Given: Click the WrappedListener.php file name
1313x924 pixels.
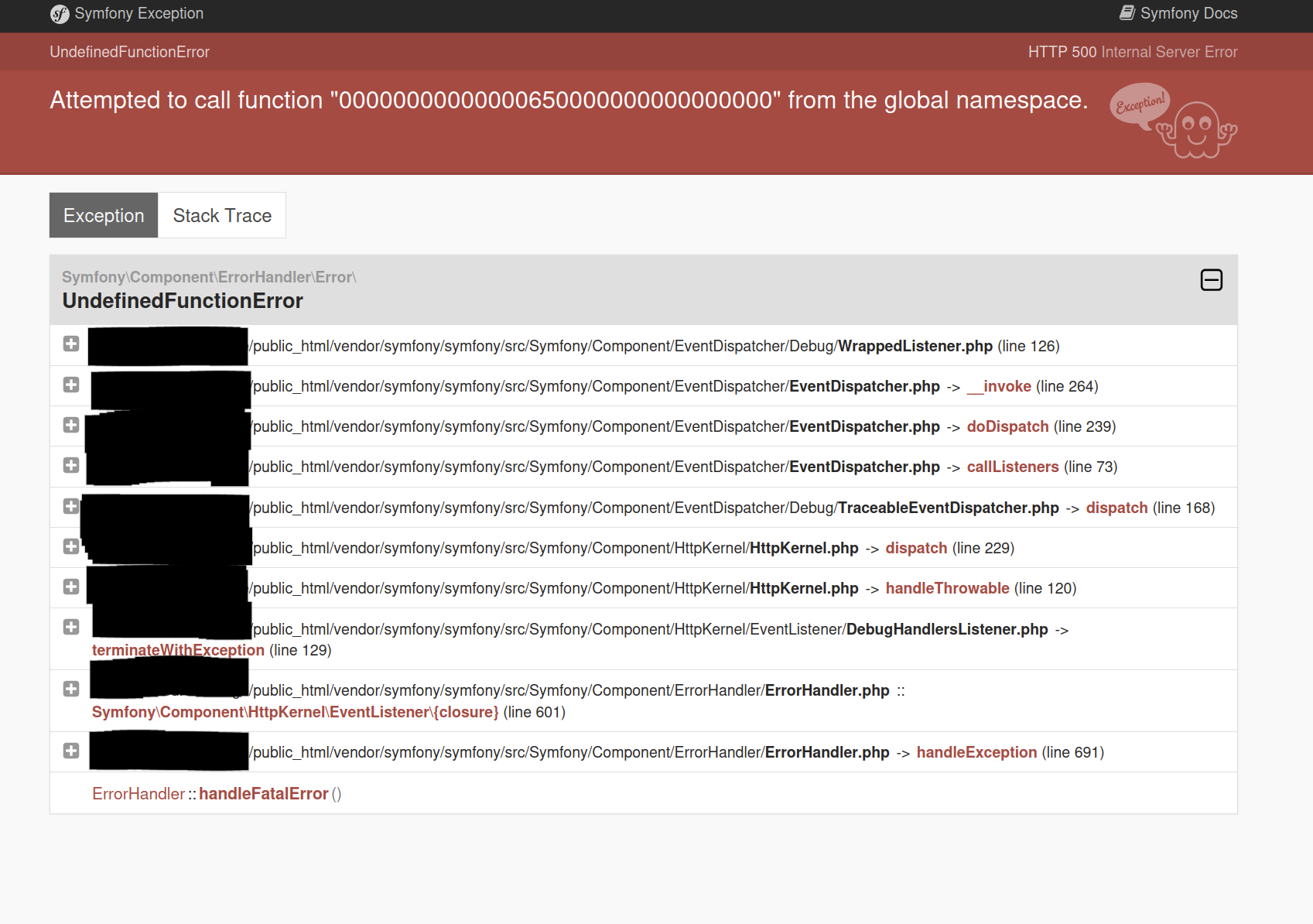Looking at the screenshot, I should [915, 346].
